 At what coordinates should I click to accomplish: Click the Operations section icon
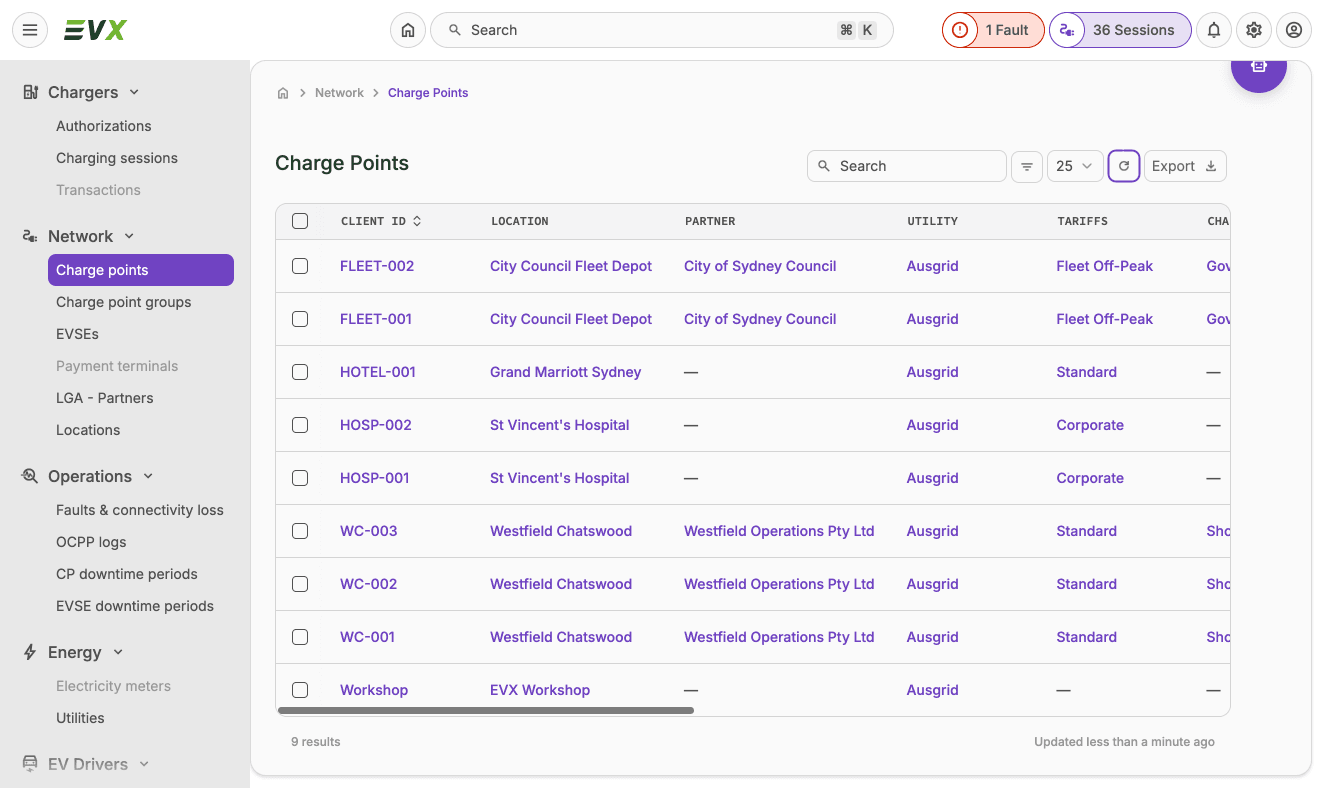tap(31, 476)
